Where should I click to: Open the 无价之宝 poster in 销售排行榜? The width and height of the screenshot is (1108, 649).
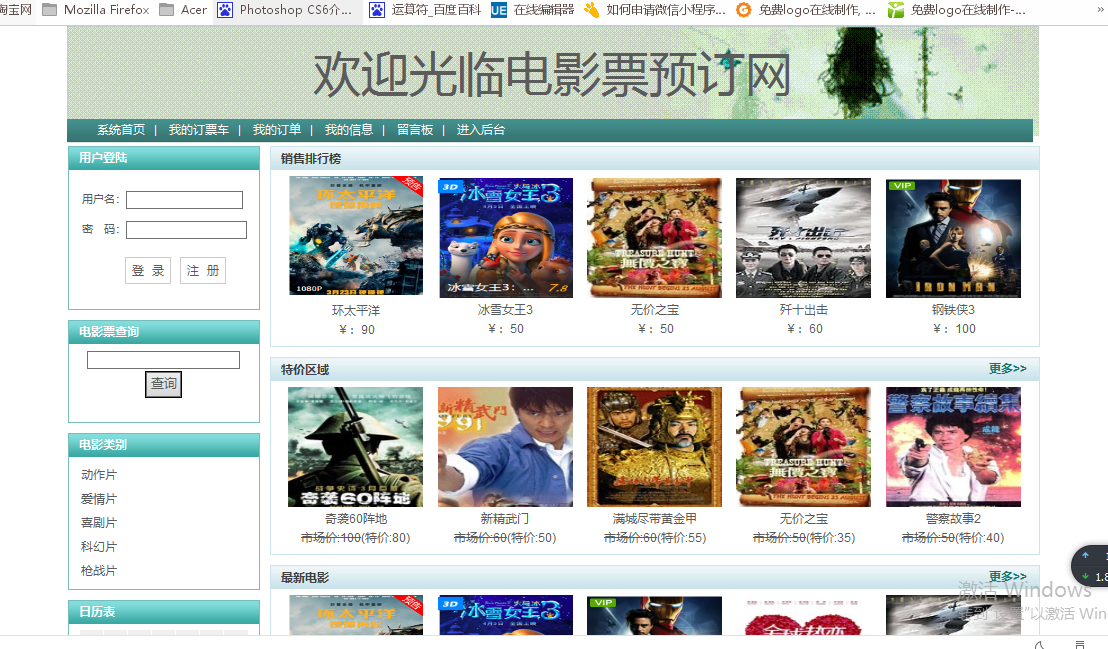pyautogui.click(x=654, y=238)
